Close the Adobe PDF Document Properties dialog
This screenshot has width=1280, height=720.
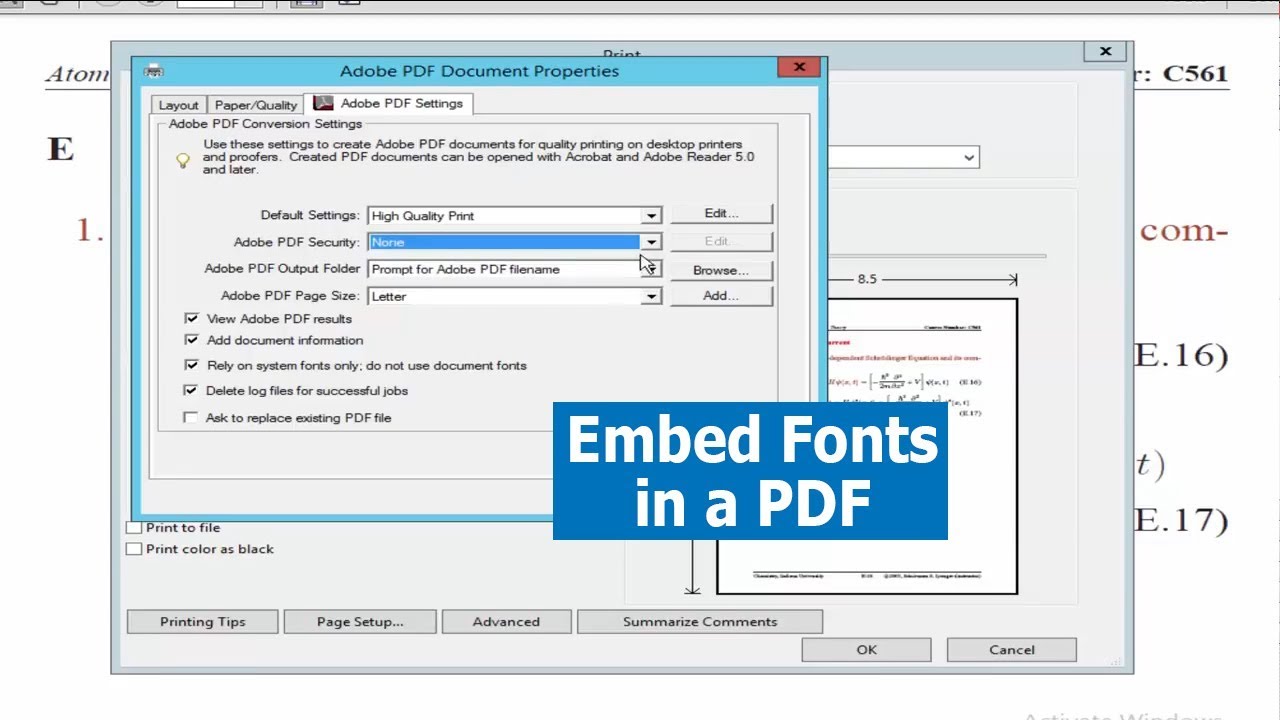pyautogui.click(x=799, y=67)
